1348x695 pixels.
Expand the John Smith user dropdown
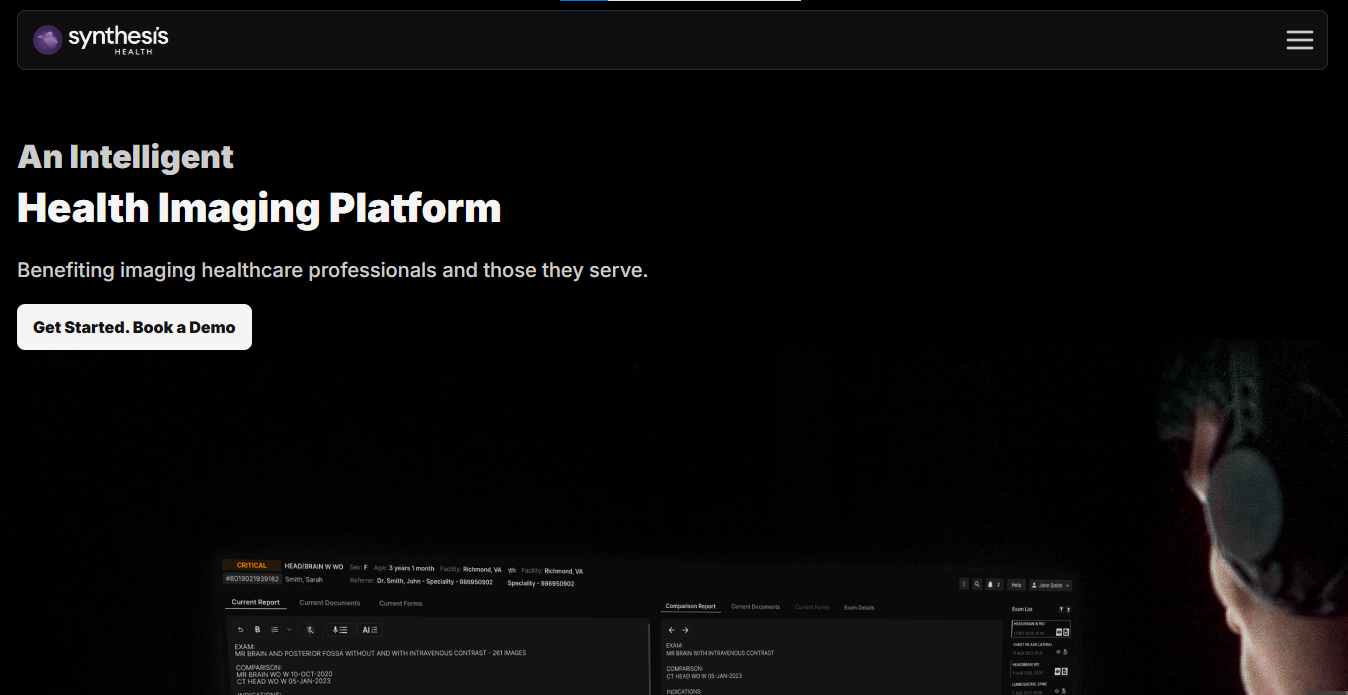point(1051,585)
